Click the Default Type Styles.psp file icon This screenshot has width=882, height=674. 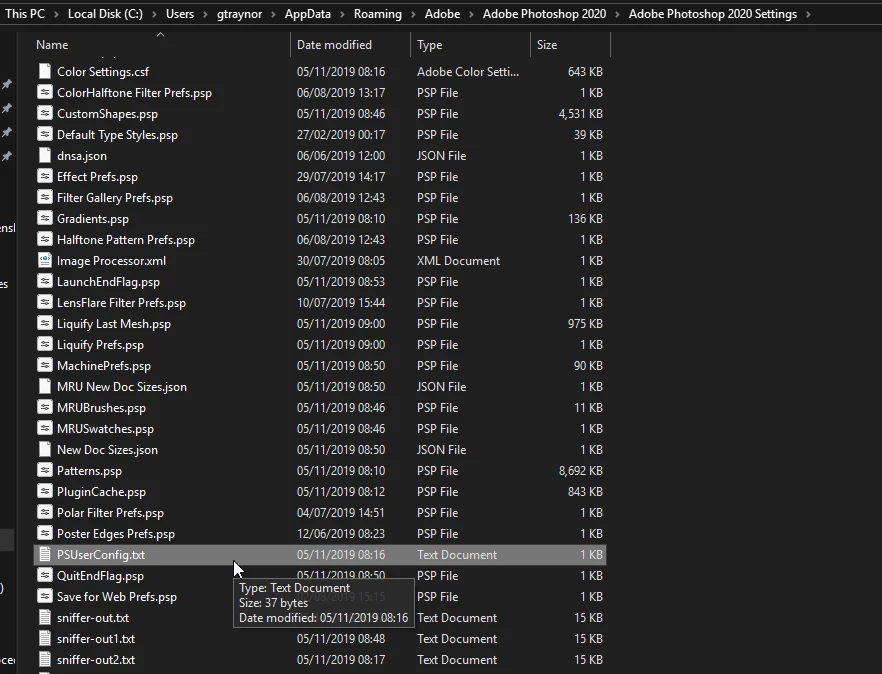point(44,134)
